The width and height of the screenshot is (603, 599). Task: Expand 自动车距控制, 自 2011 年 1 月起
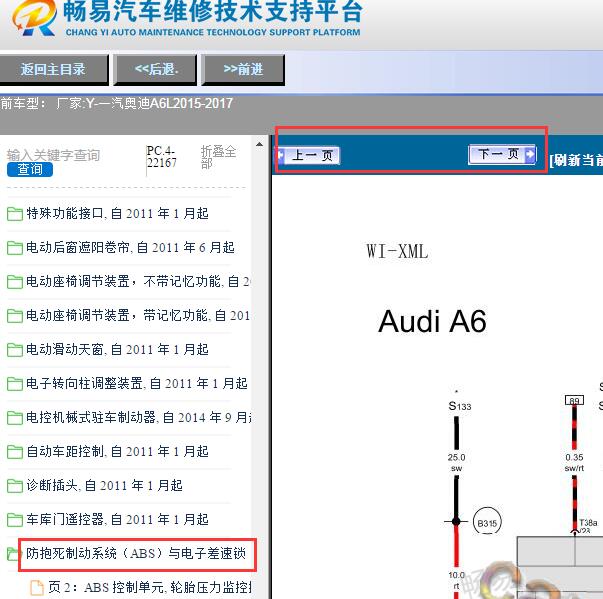(x=117, y=451)
